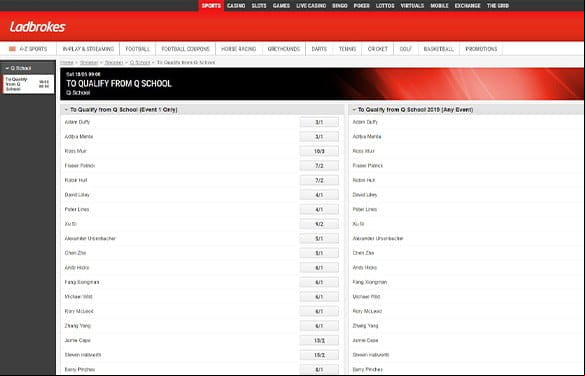
Task: Click Barry Pinches in Any Event list
Action: pyautogui.click(x=367, y=369)
